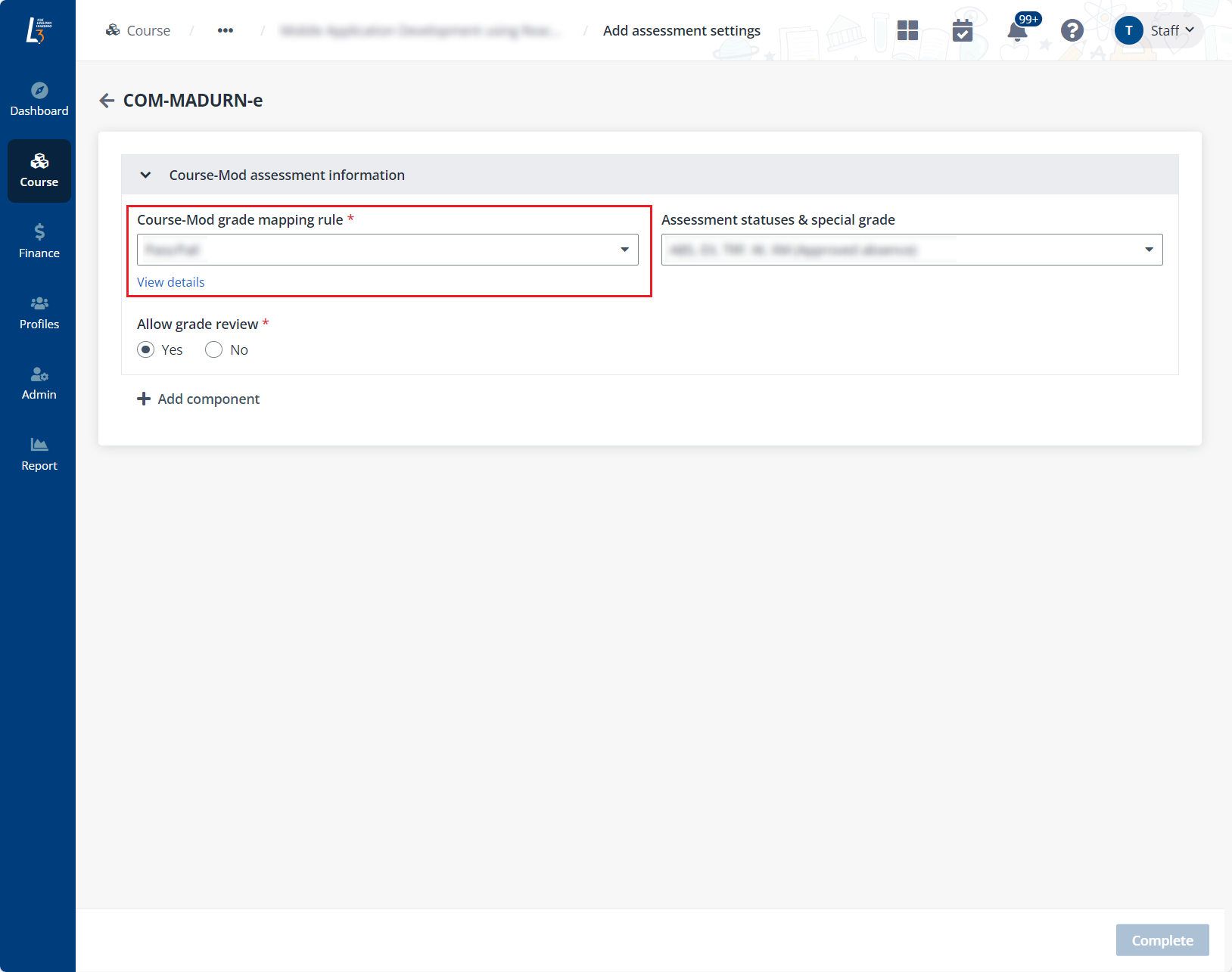
Task: Open Assessment statuses & special grade dropdown
Action: (x=911, y=250)
